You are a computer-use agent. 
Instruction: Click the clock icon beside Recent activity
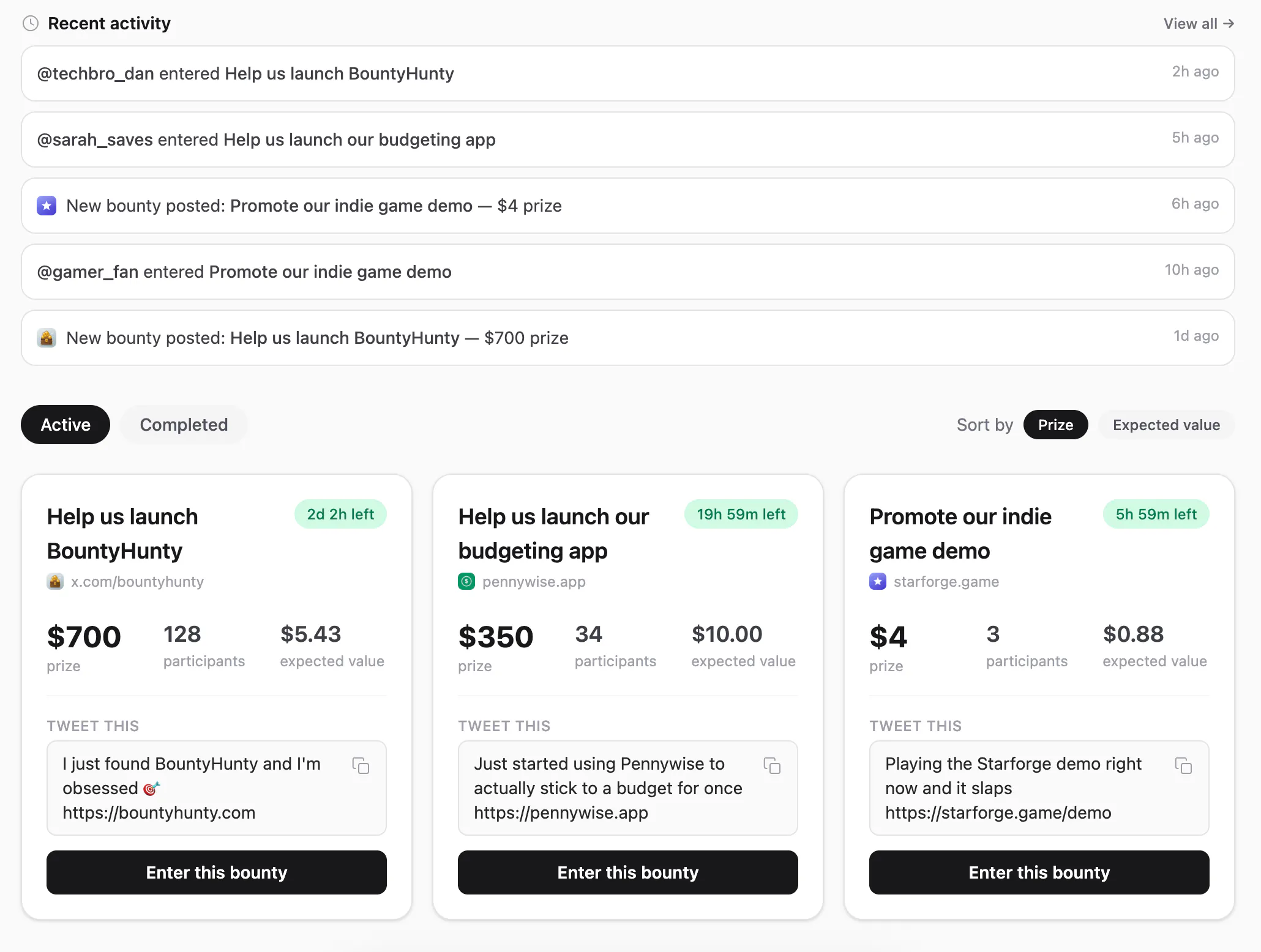tap(31, 23)
